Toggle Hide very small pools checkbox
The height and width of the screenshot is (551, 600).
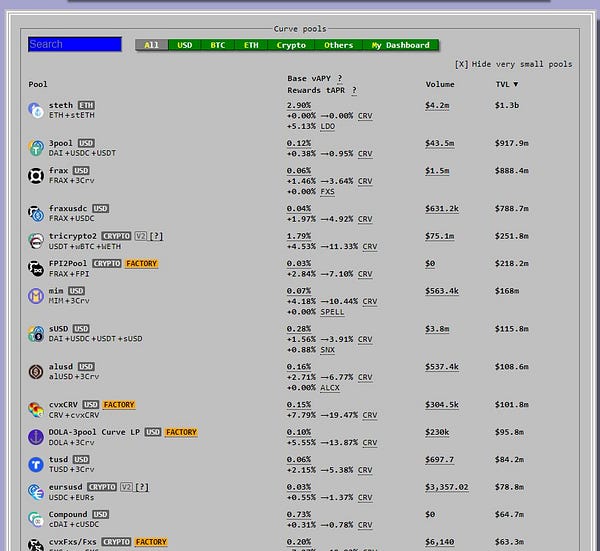point(461,64)
